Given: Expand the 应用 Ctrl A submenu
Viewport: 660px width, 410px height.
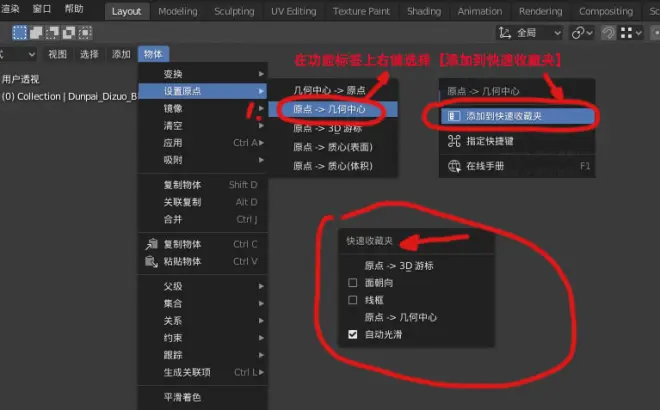Looking at the screenshot, I should pyautogui.click(x=203, y=143).
